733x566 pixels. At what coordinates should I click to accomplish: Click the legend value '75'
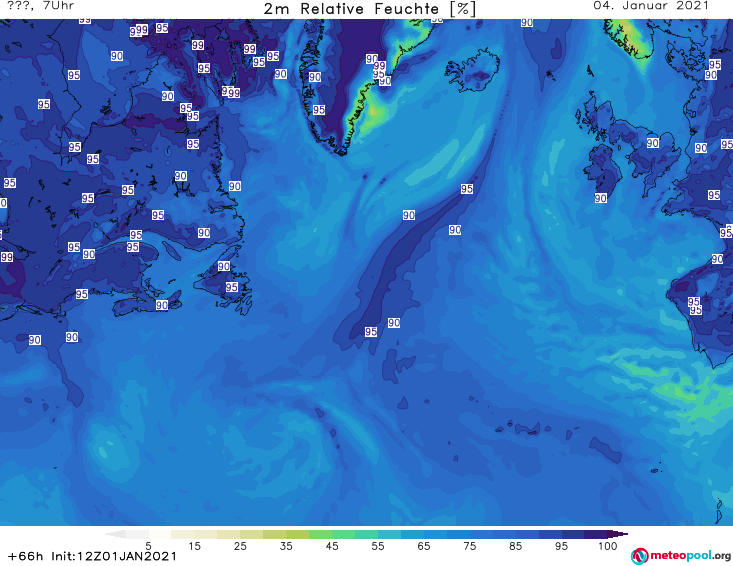470,546
